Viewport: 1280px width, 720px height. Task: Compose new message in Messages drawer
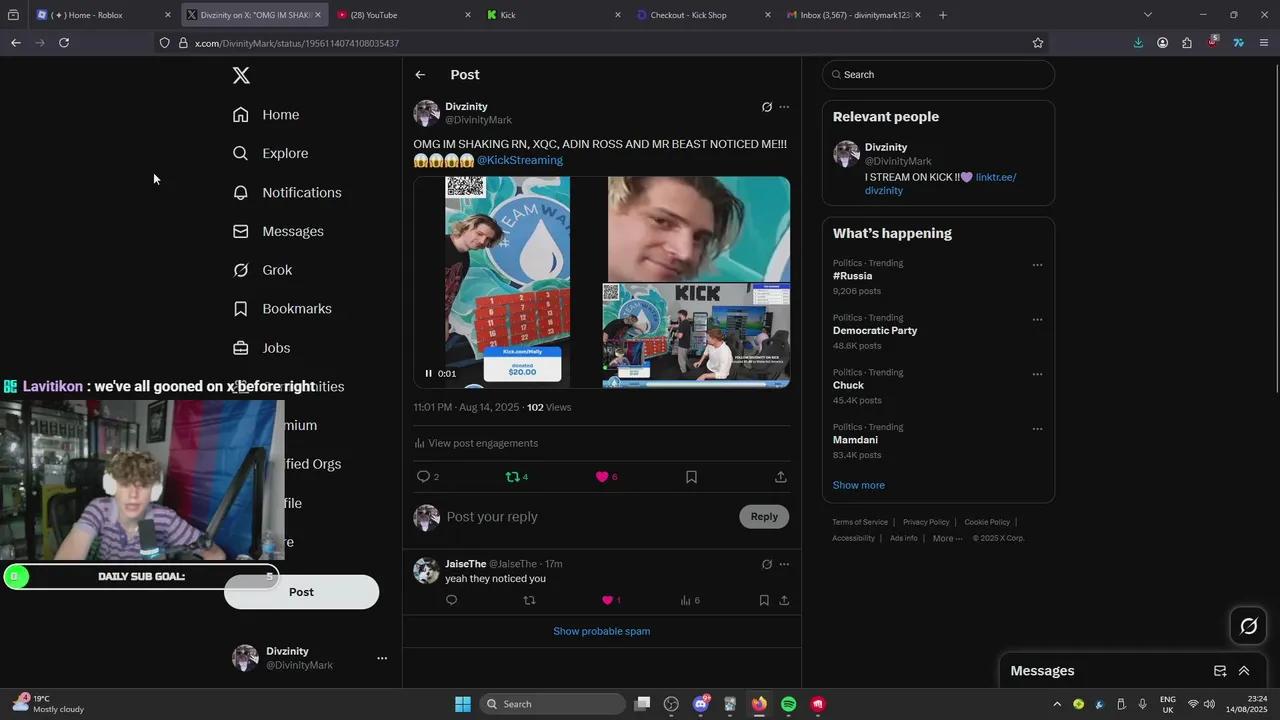(x=1220, y=671)
